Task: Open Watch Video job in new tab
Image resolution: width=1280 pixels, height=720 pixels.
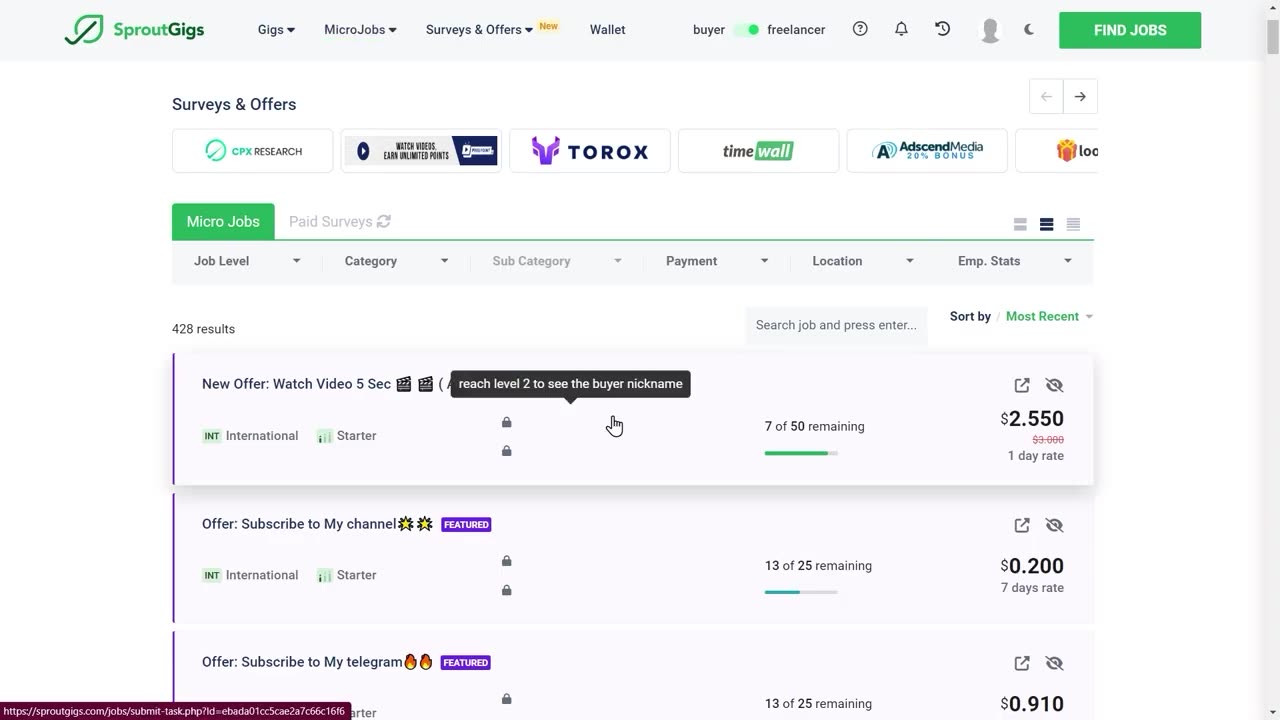Action: coord(1022,385)
